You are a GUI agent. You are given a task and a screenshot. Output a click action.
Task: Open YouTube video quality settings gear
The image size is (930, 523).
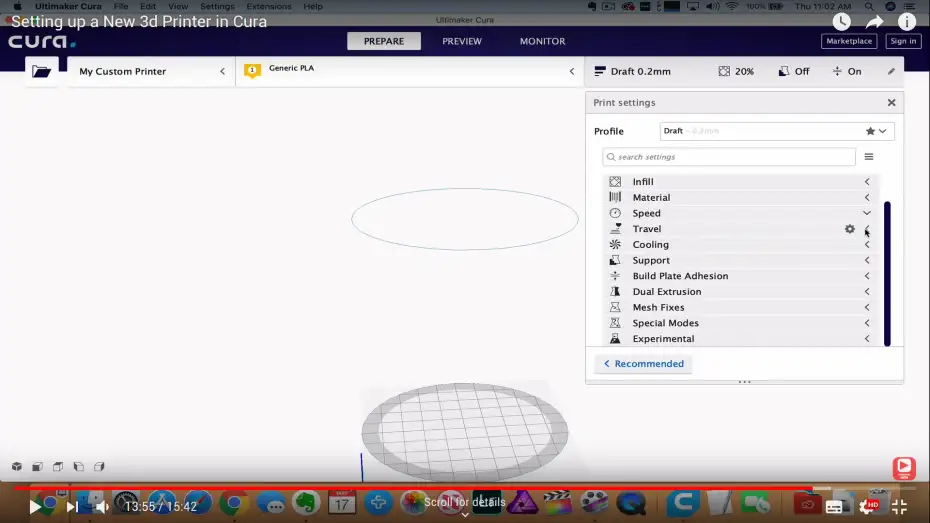tap(867, 506)
